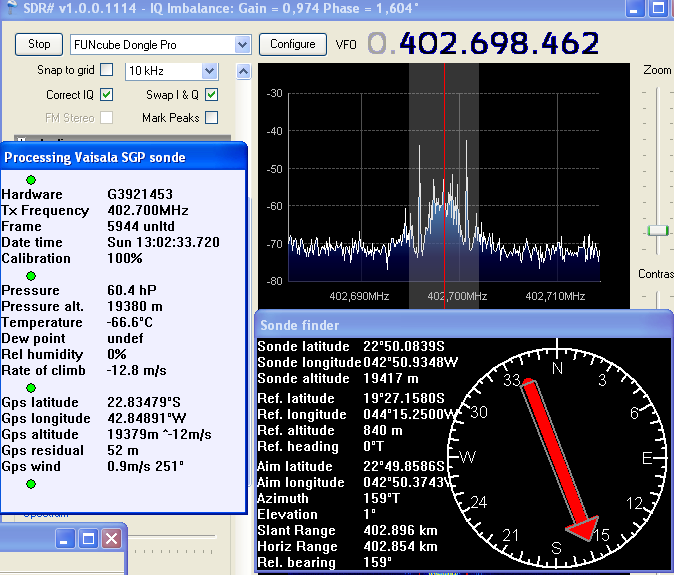The height and width of the screenshot is (575, 674).
Task: Select the Rel. bearing value 159°
Action: pos(378,562)
